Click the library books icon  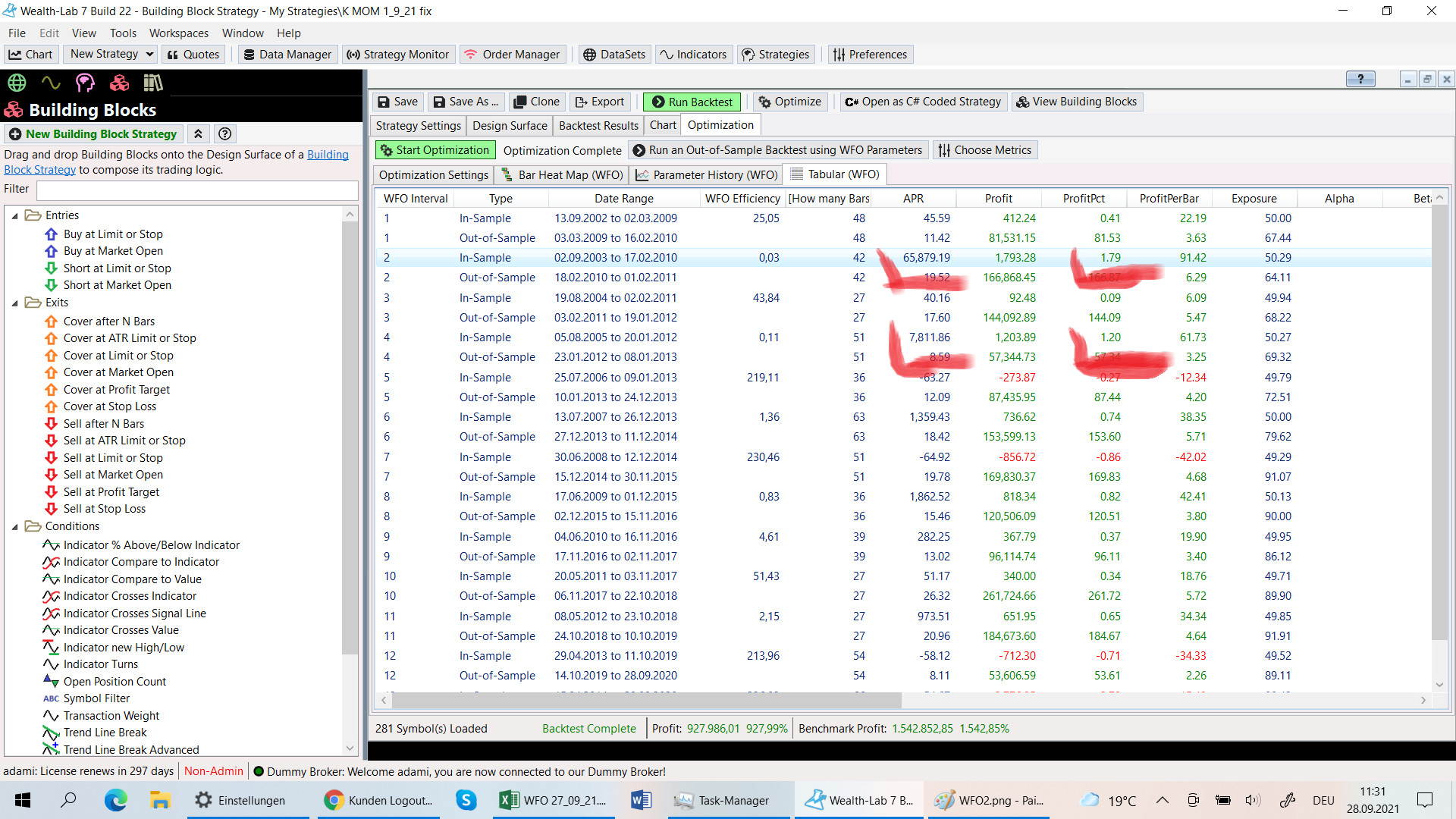153,83
